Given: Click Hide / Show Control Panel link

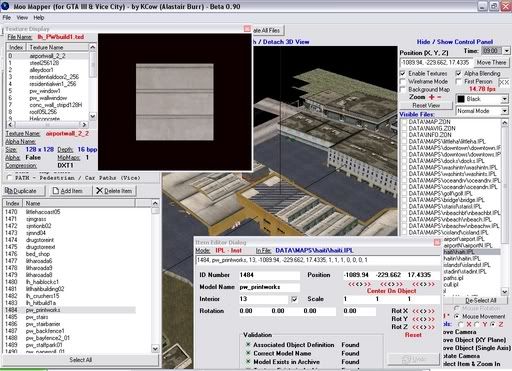Looking at the screenshot, I should 455,42.
